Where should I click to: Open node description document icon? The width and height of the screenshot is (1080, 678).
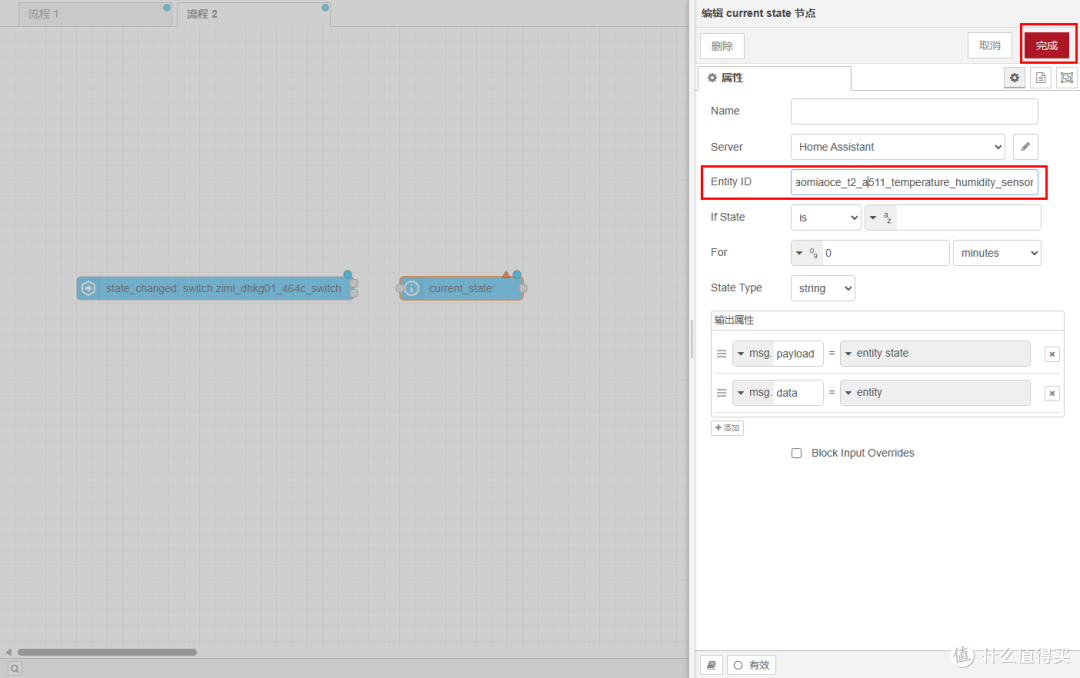(1040, 78)
